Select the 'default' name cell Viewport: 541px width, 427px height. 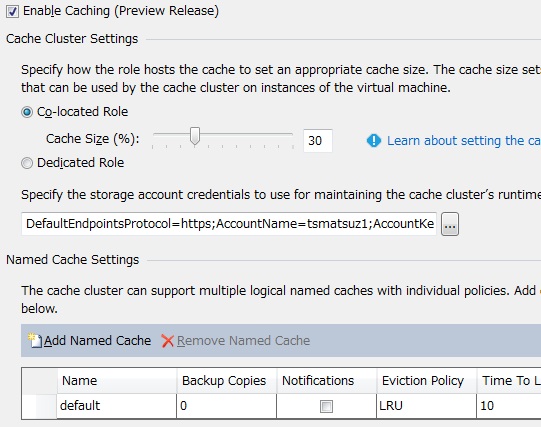click(117, 406)
